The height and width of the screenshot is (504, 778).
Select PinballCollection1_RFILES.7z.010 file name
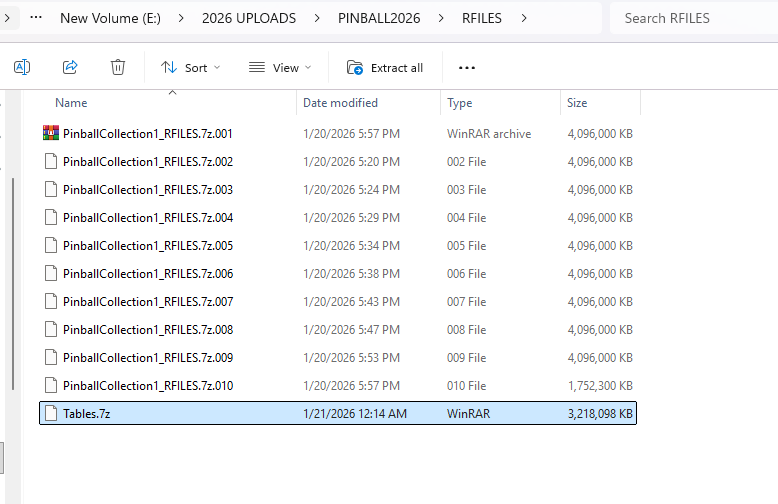(x=148, y=386)
